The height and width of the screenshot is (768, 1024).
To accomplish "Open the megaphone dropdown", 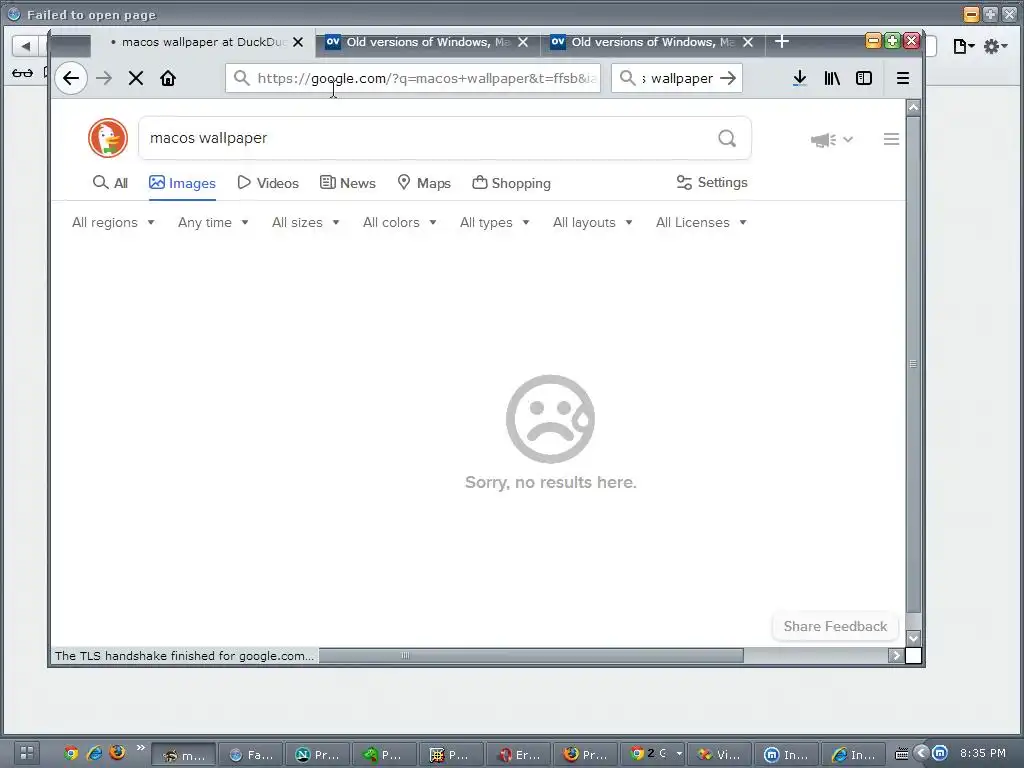I will 831,140.
